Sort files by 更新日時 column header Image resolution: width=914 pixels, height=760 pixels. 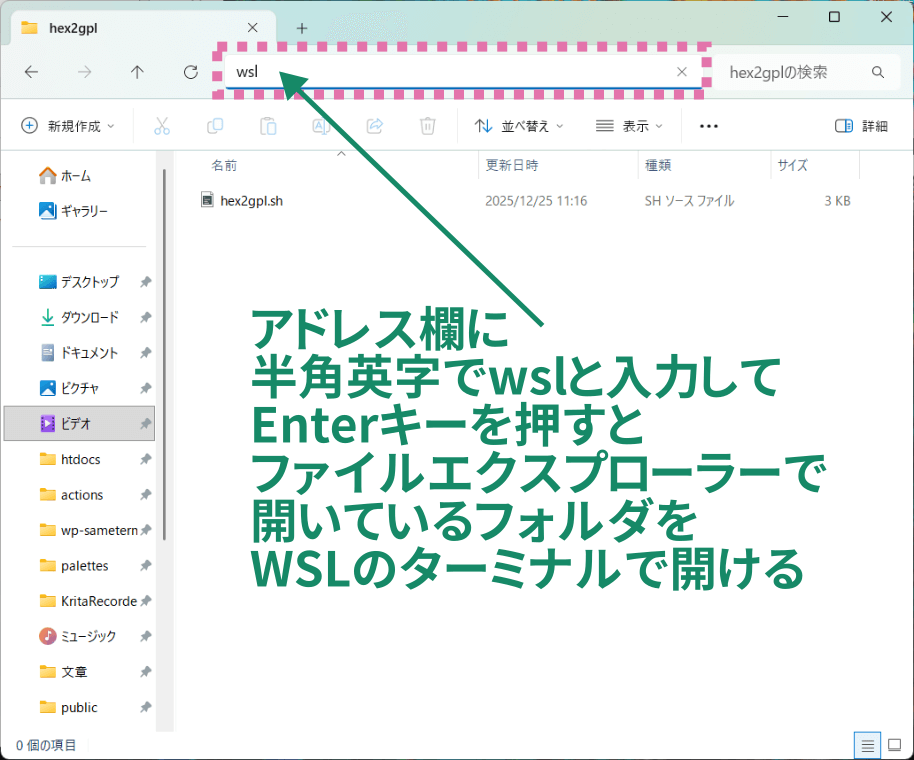512,165
